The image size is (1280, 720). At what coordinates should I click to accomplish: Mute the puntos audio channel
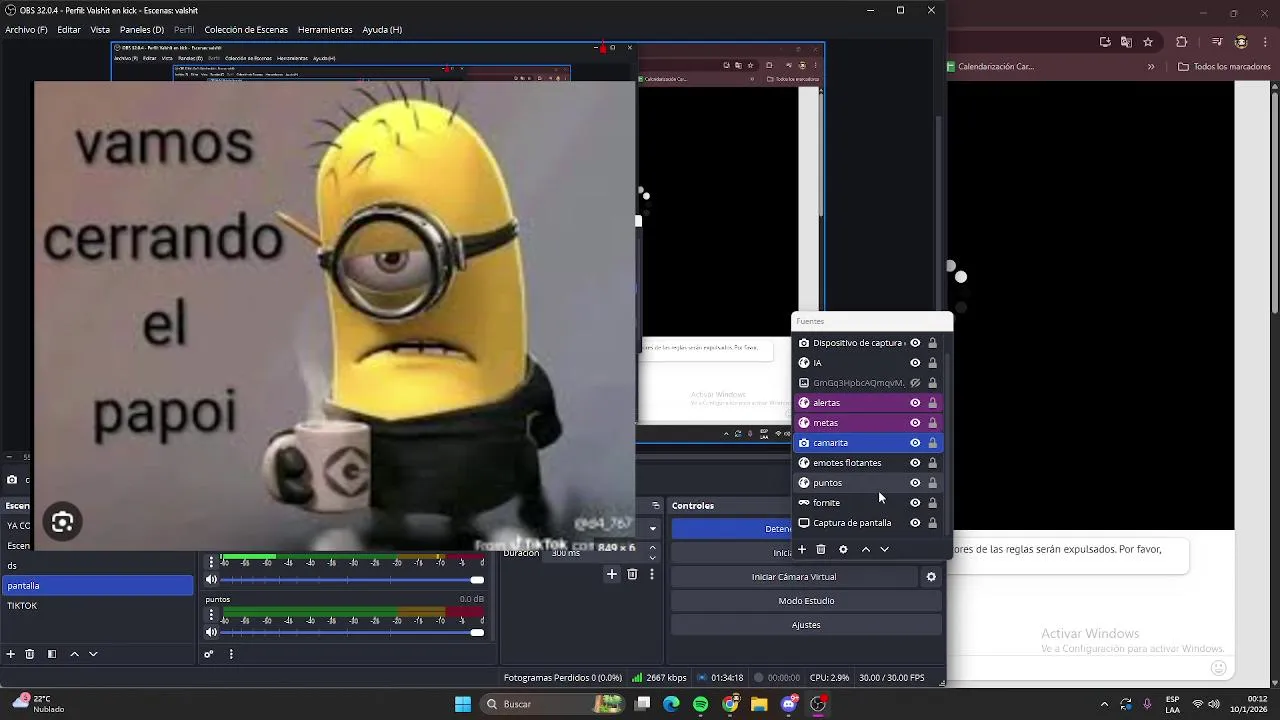coord(211,632)
